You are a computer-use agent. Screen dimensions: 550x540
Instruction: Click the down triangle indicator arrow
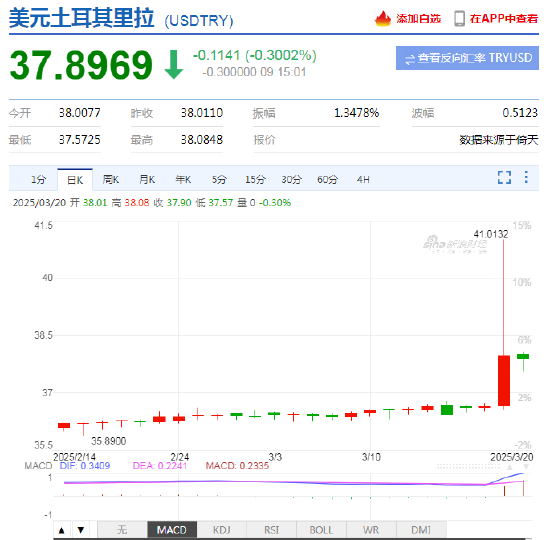(81, 530)
